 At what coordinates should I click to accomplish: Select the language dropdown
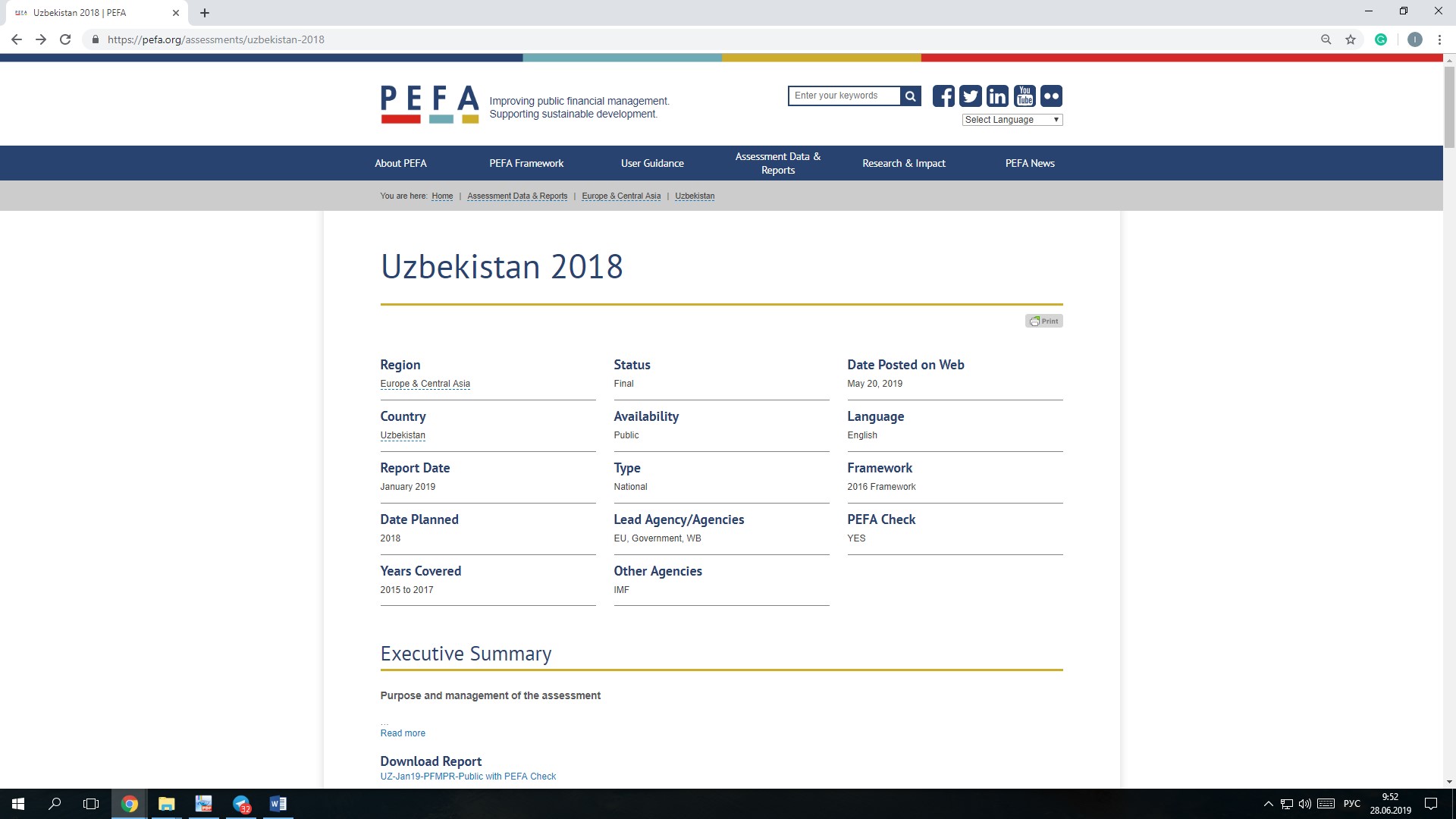pos(1011,119)
